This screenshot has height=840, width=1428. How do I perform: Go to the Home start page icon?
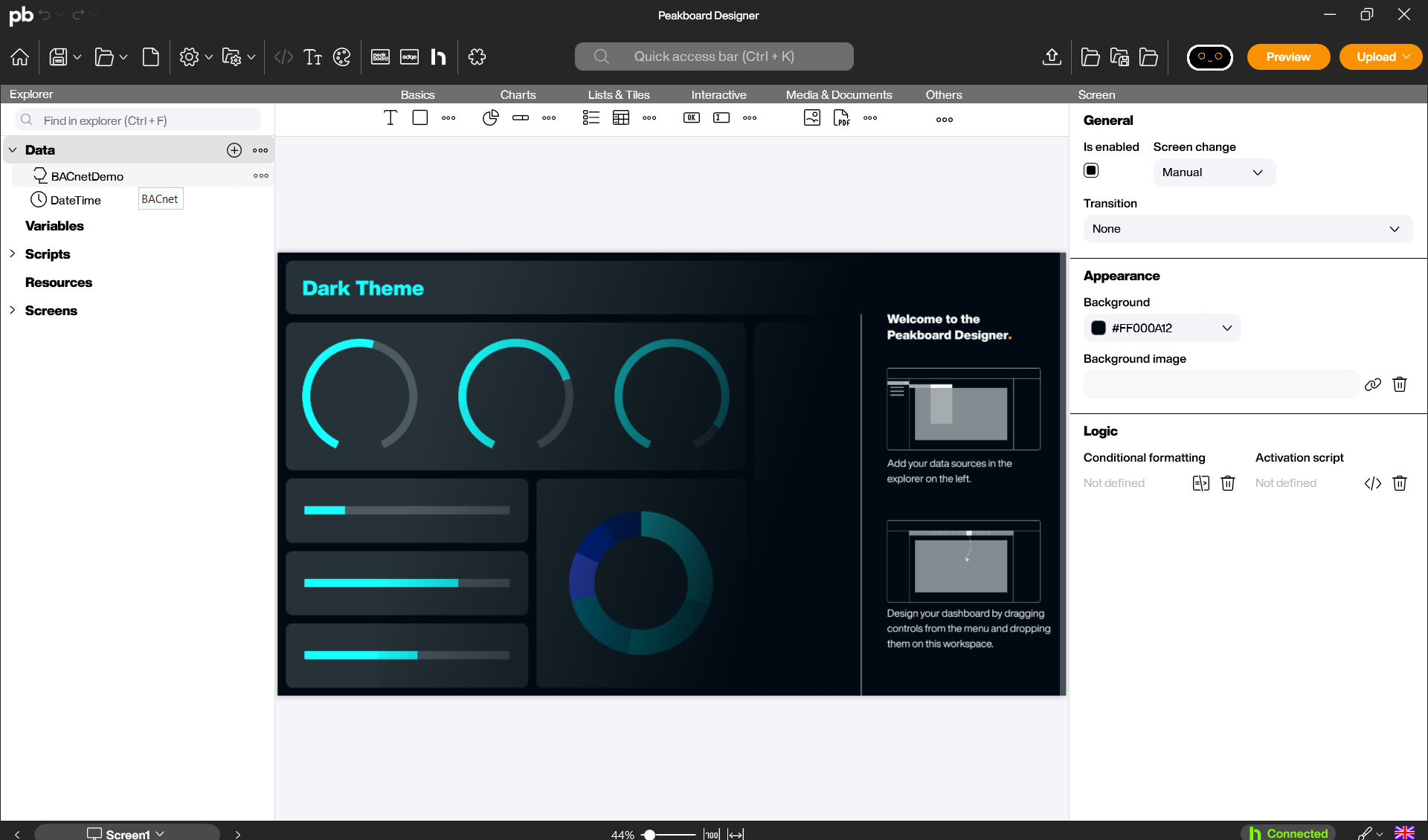(20, 57)
